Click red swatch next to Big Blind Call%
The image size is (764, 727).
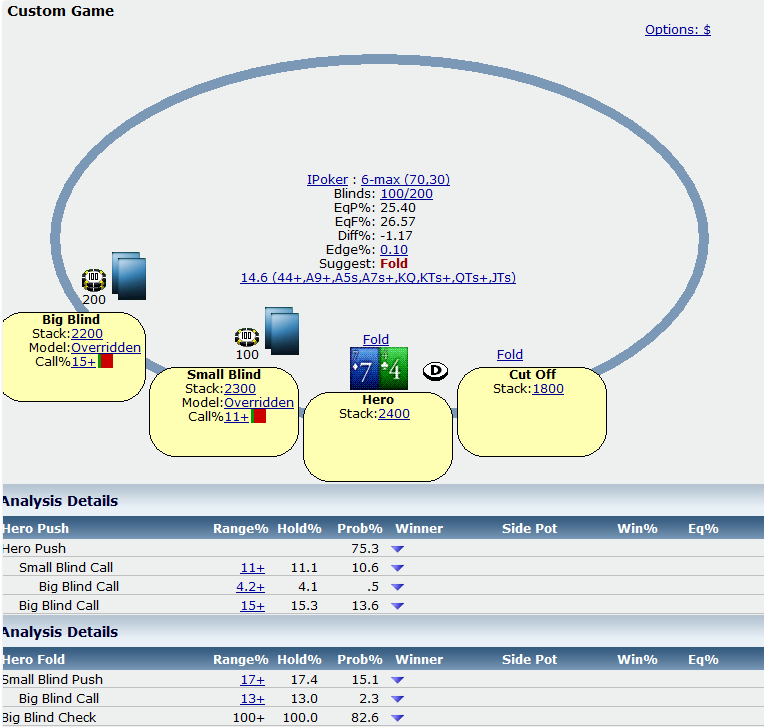tap(106, 361)
